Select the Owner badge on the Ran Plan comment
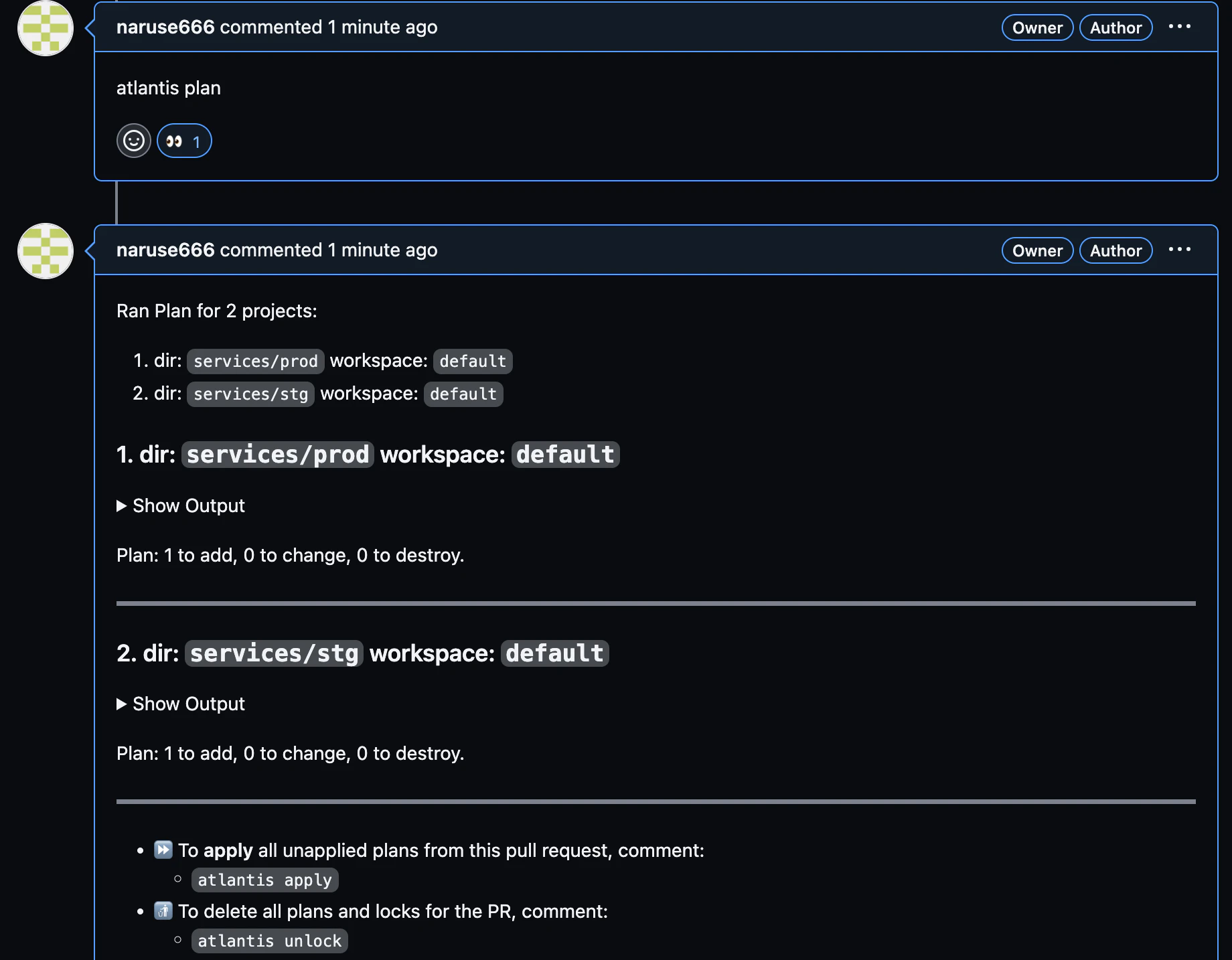1232x960 pixels. coord(1037,250)
